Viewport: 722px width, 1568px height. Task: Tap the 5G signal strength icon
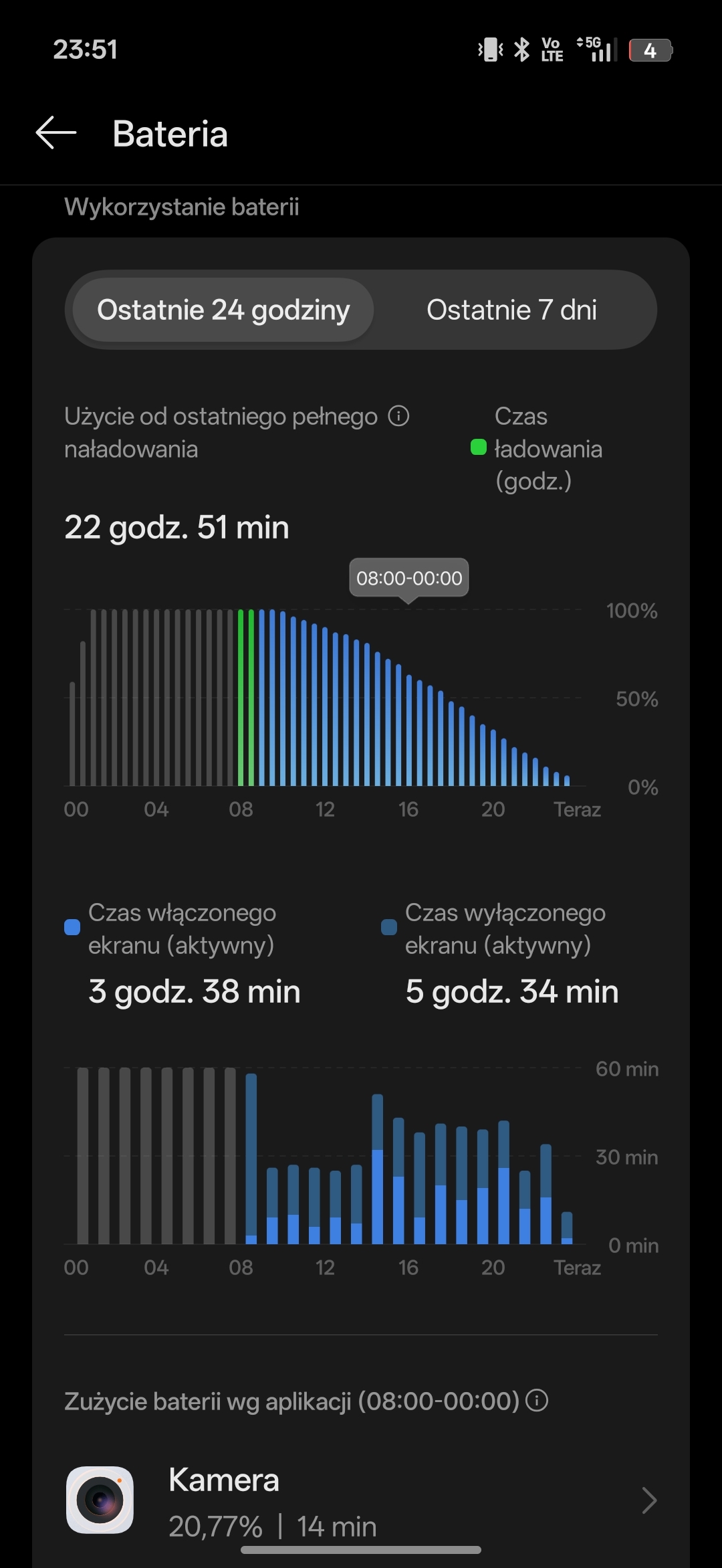[596, 50]
